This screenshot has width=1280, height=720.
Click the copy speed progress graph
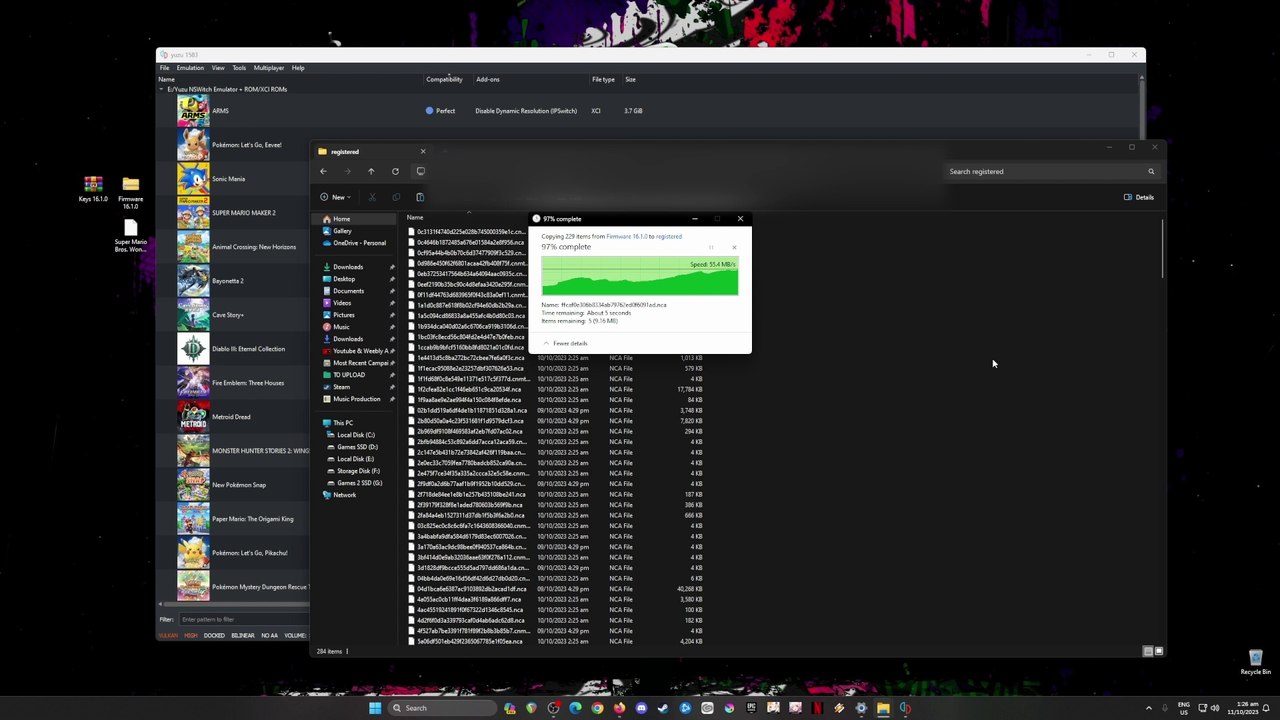640,276
